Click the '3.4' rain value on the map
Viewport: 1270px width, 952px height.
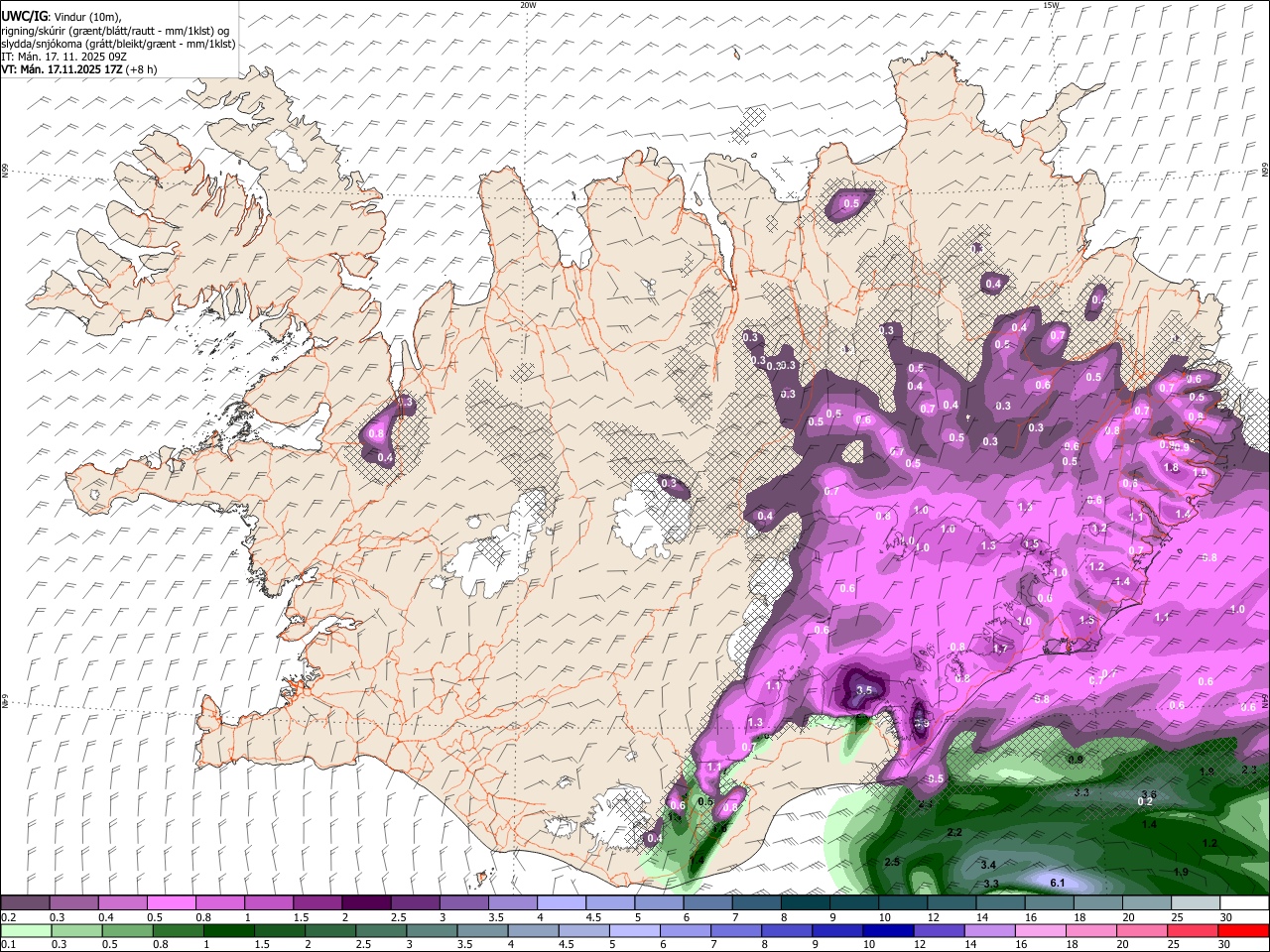pos(988,866)
